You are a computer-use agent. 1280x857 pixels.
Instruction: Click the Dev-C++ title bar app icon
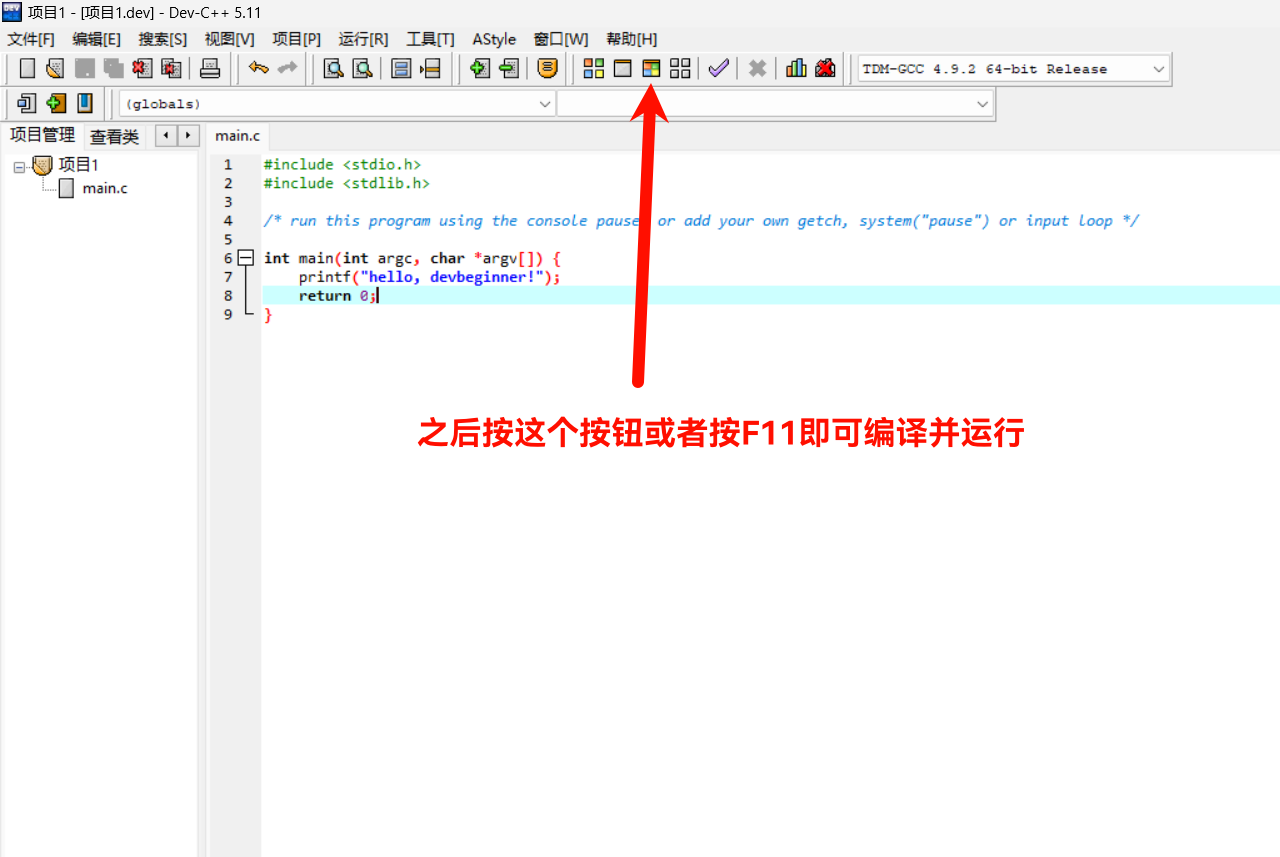pyautogui.click(x=11, y=11)
